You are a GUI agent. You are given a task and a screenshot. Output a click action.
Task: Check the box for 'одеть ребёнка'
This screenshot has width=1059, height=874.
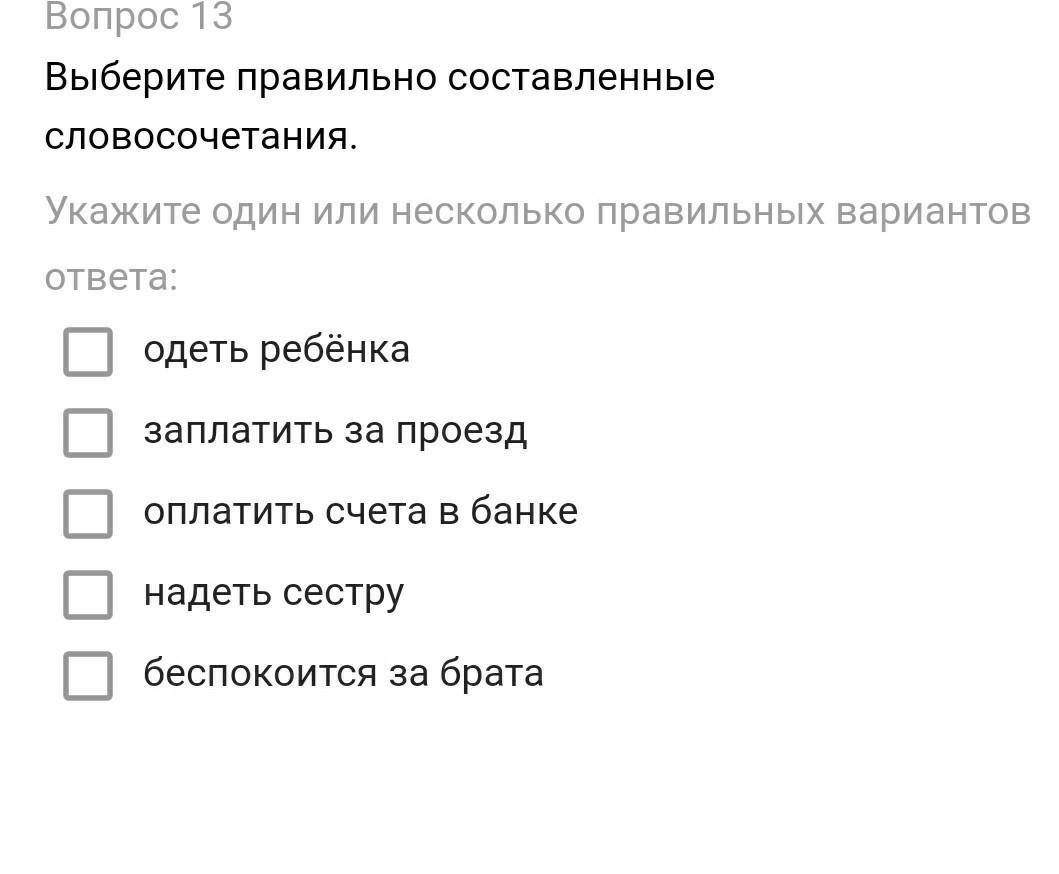pyautogui.click(x=88, y=351)
